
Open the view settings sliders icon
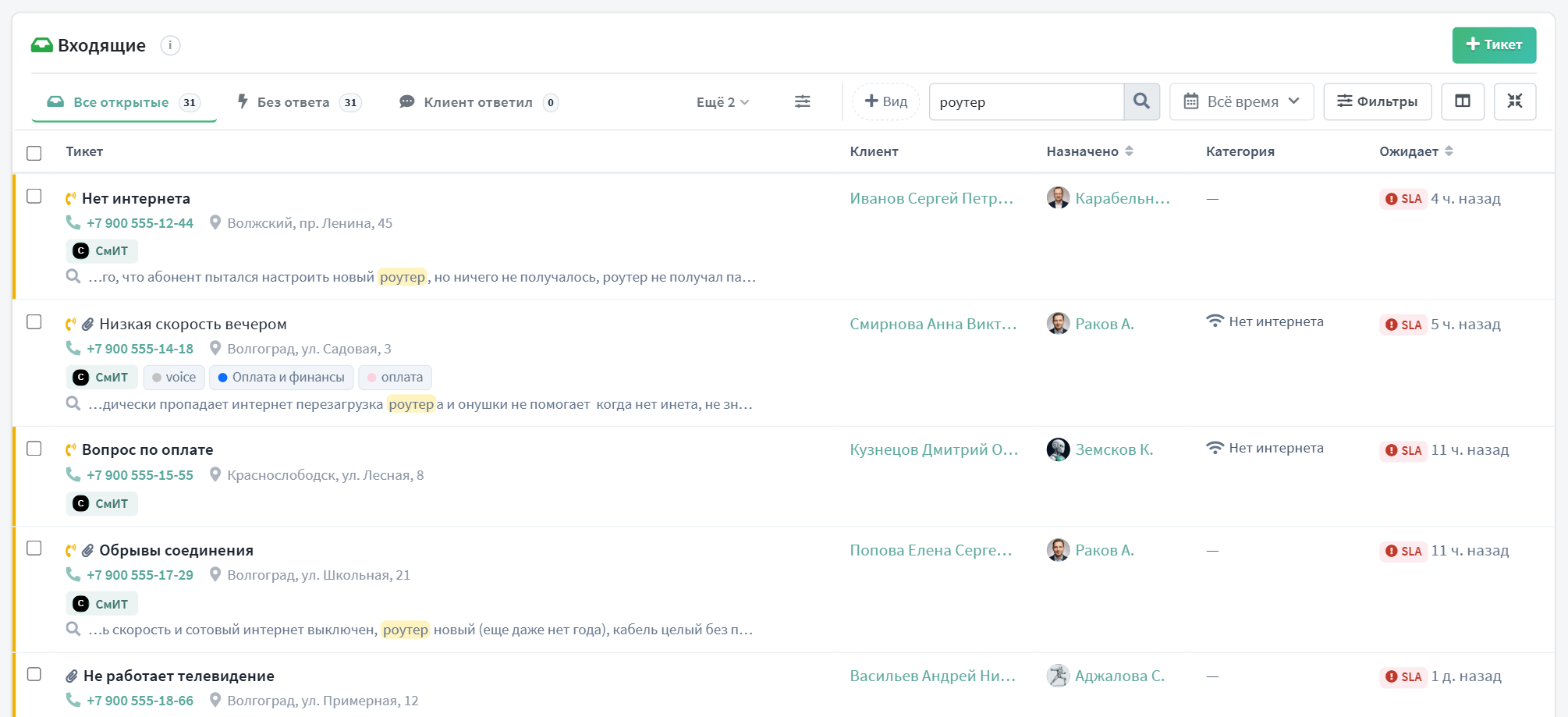tap(802, 101)
